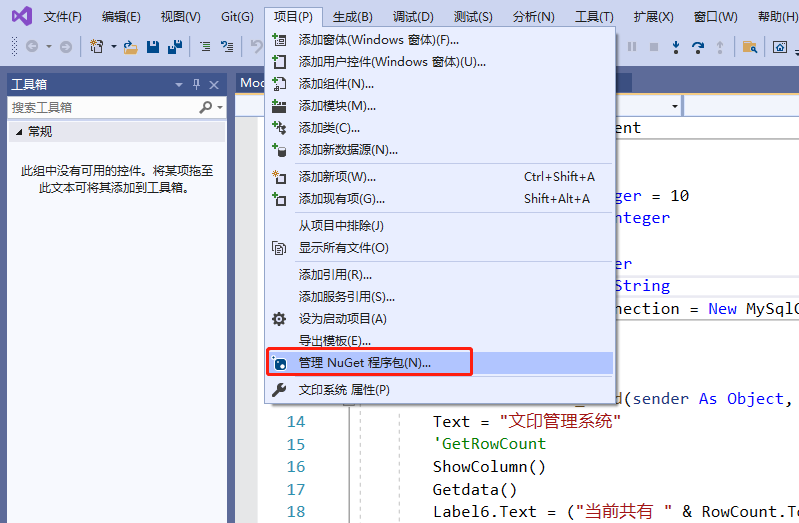Close the 工具箱 toolbox panel
This screenshot has width=799, height=523.
[x=214, y=85]
